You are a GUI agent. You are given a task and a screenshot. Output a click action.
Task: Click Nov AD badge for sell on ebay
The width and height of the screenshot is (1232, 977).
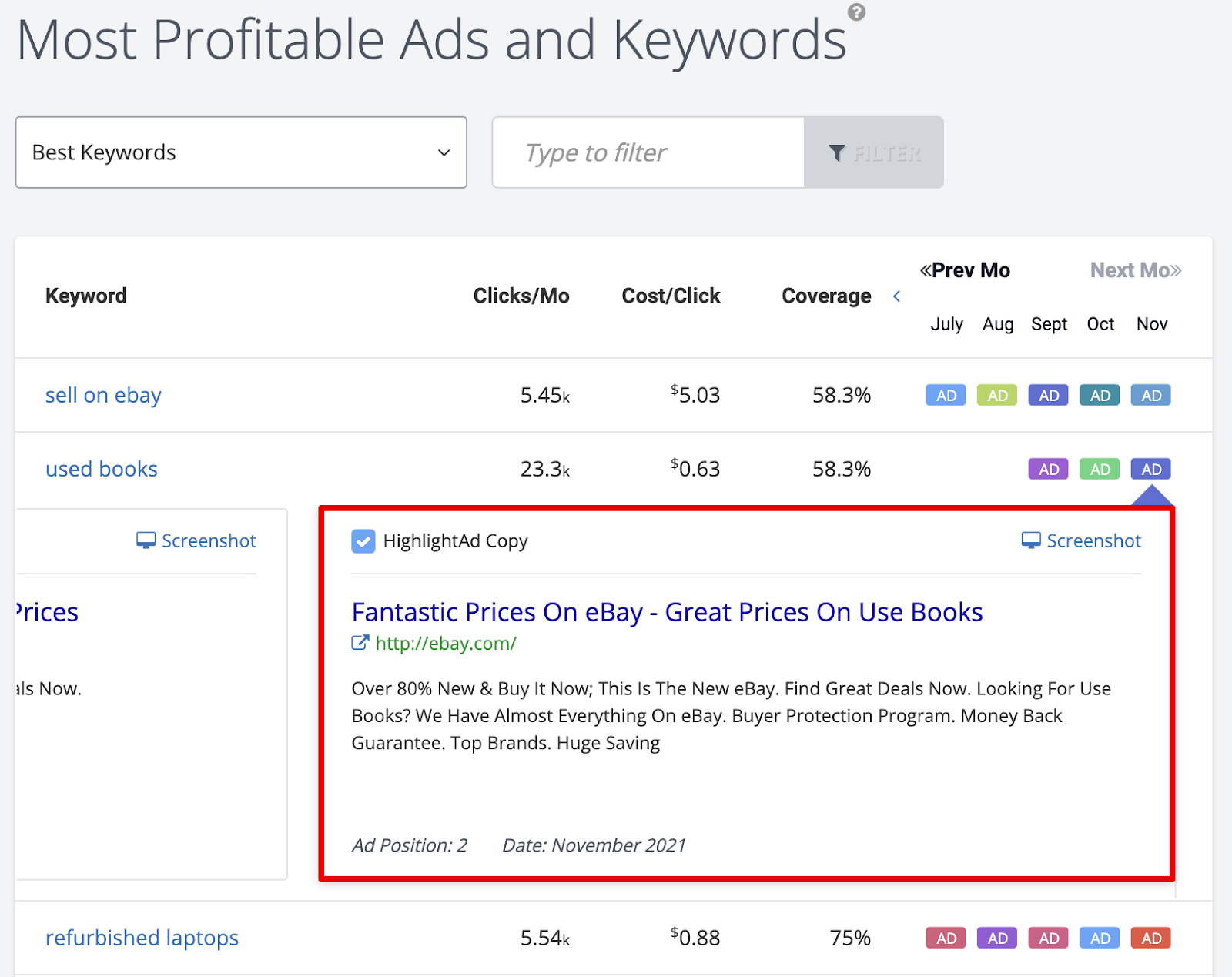coord(1151,396)
